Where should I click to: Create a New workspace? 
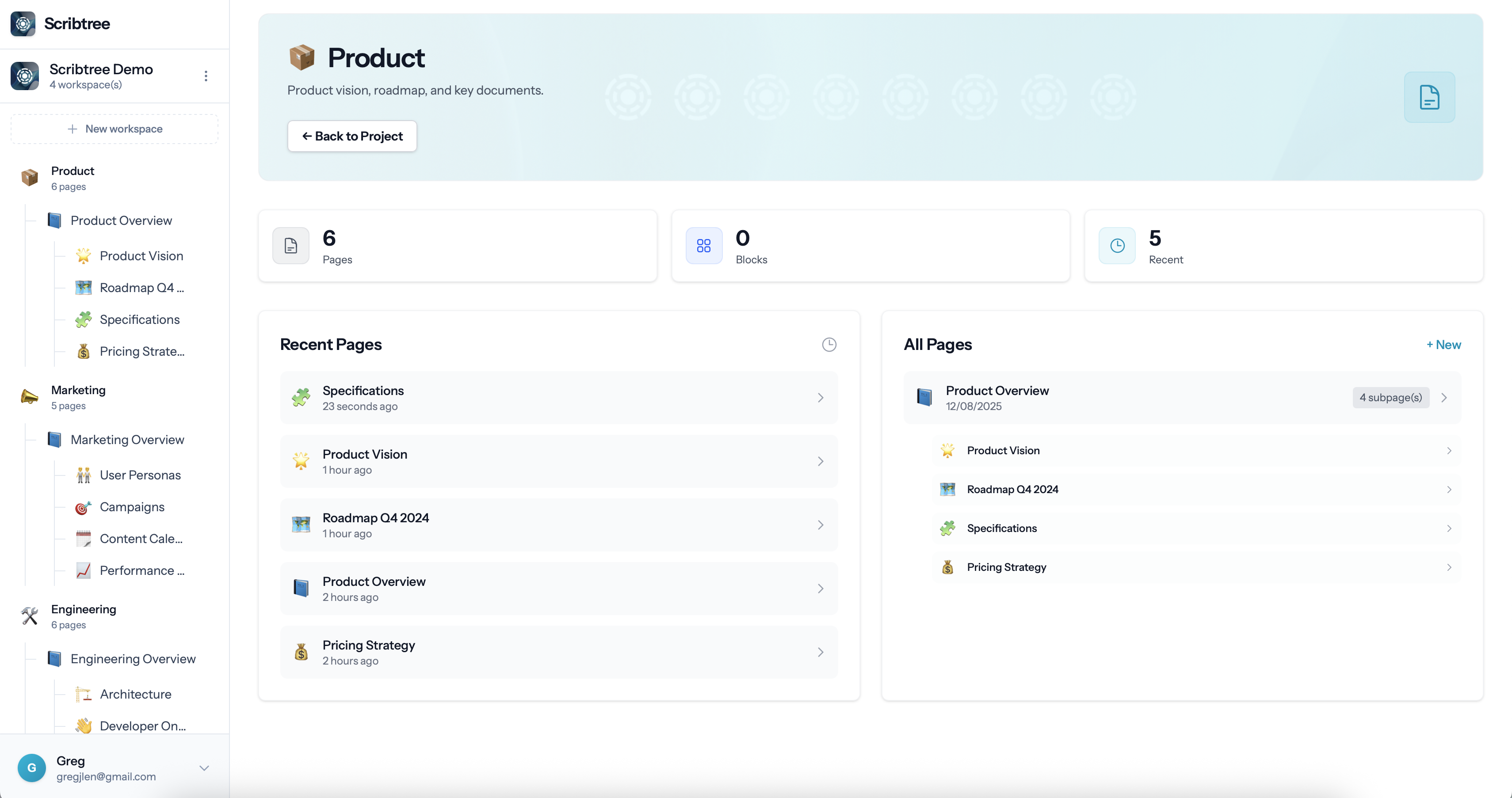click(115, 129)
